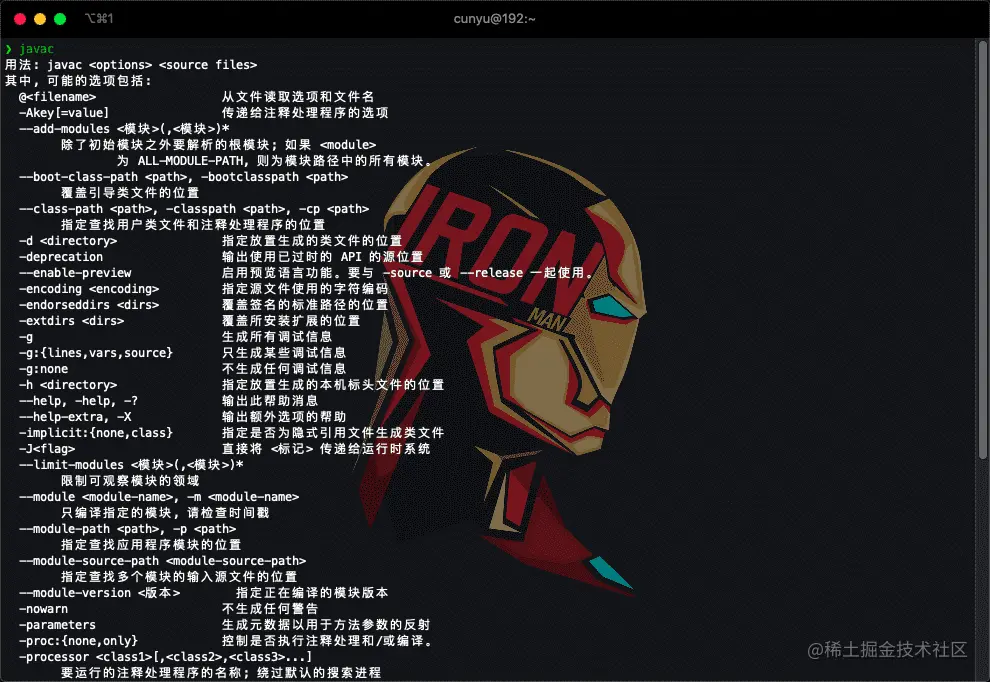Screen dimensions: 990x682
Task: Click the '--enable-preview' option
Action: coord(75,273)
